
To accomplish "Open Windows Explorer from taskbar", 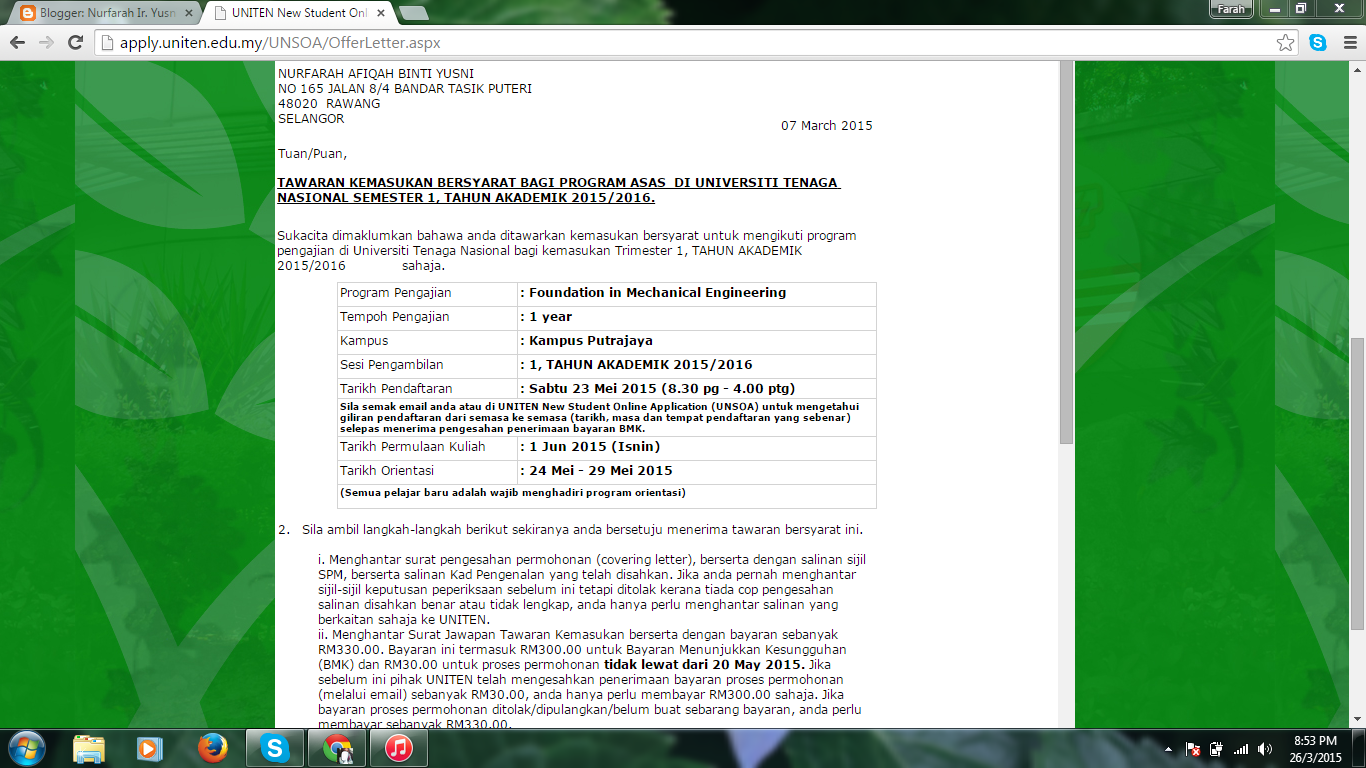I will (x=88, y=748).
